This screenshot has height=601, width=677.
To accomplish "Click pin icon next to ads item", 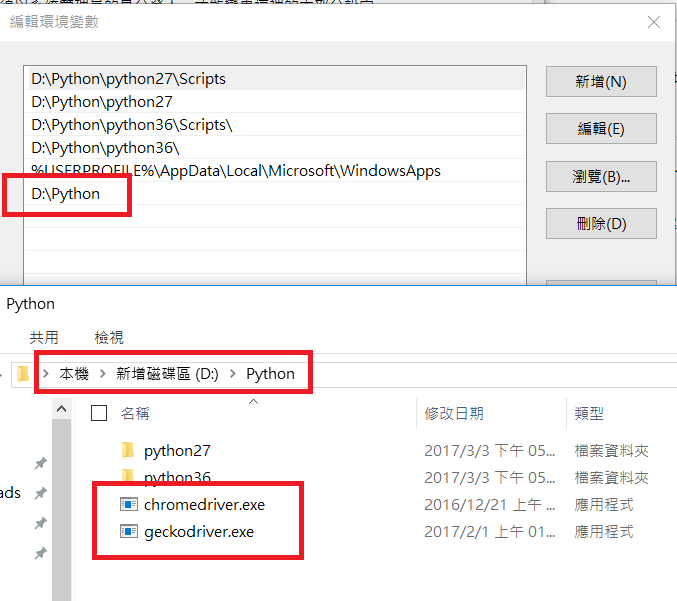I will (41, 493).
